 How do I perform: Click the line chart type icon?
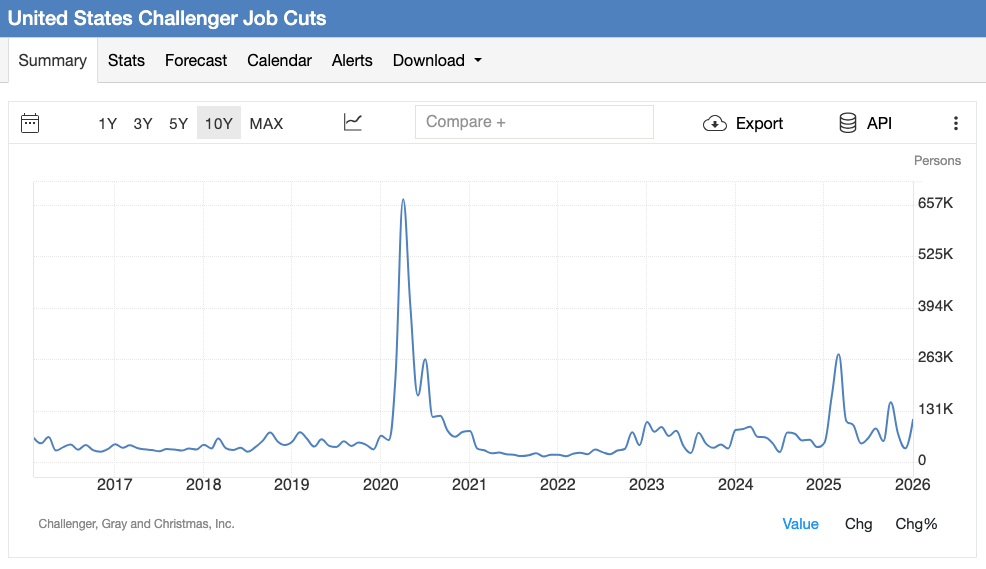(x=353, y=122)
